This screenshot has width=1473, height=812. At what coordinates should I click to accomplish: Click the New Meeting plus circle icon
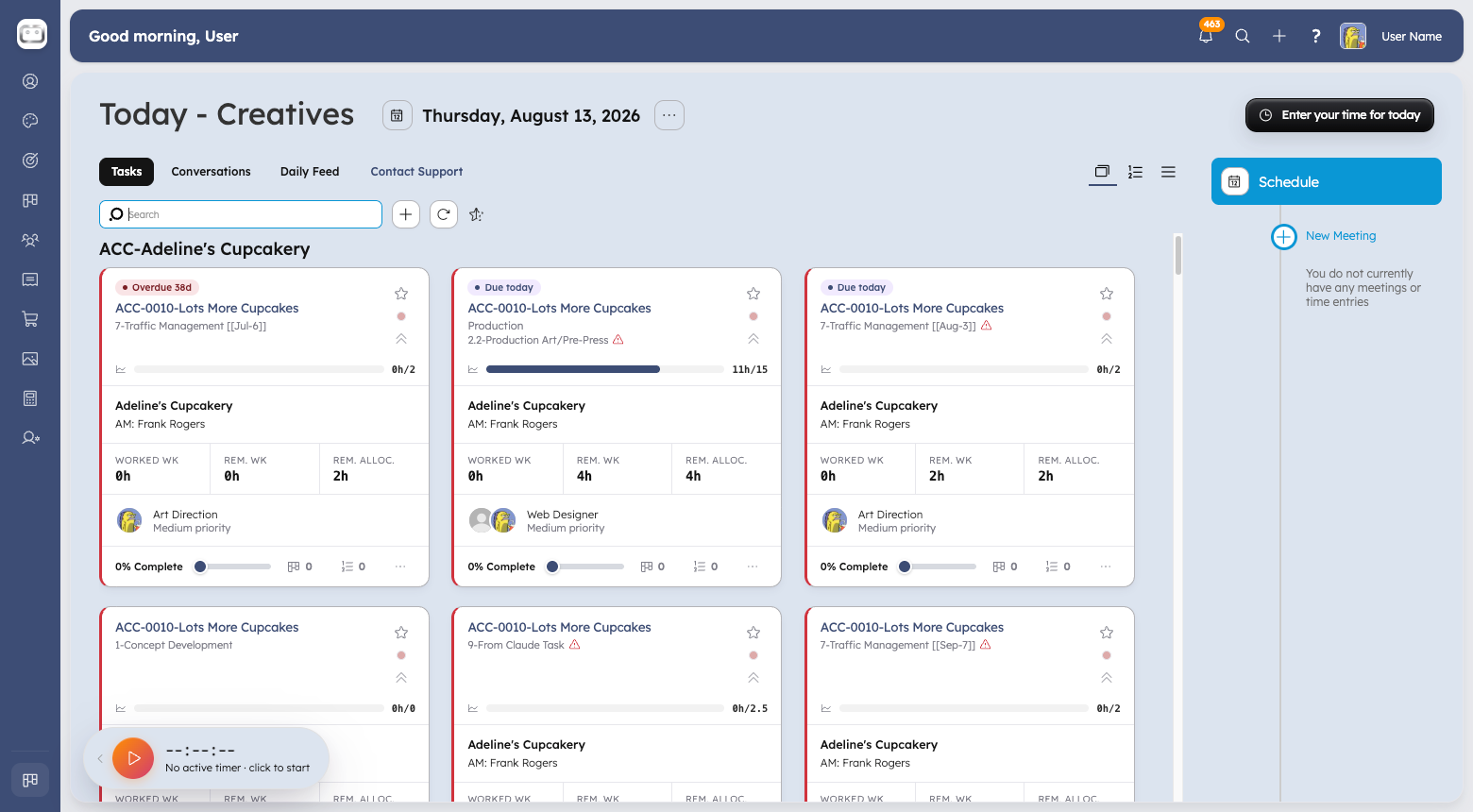1284,236
